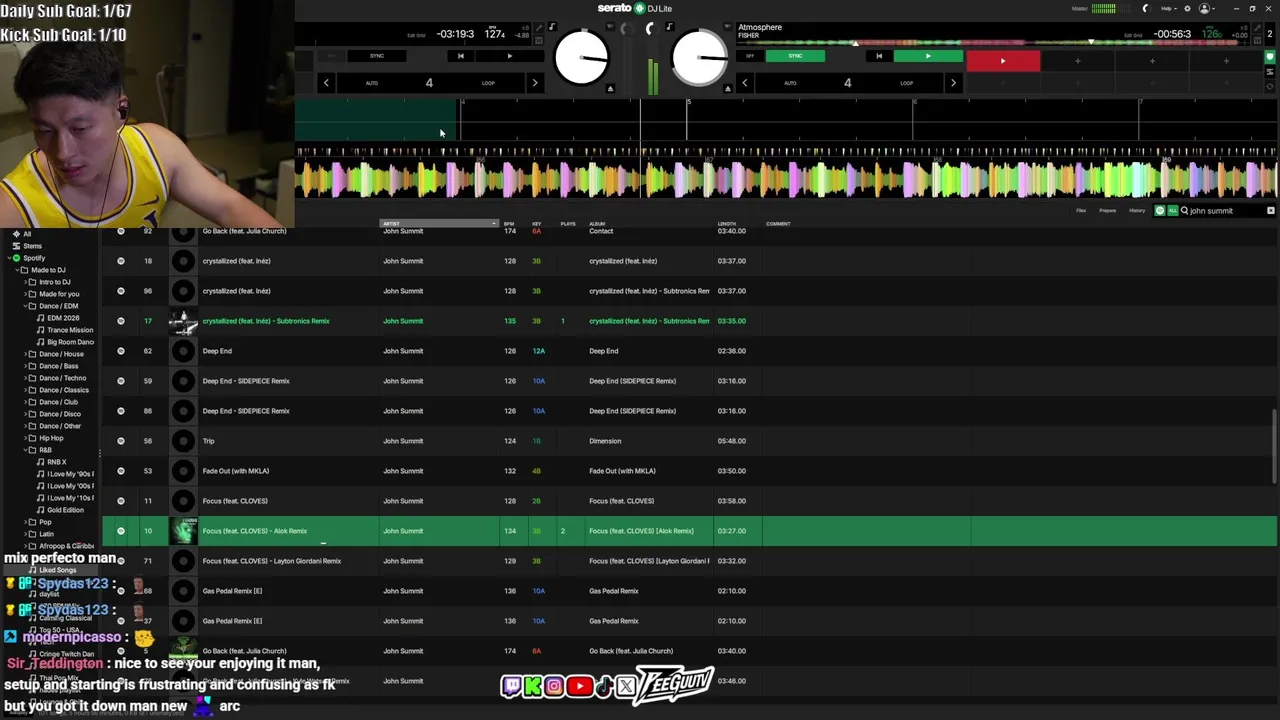Click Spotify icon on the Trip row
This screenshot has height=720, width=1280.
click(121, 441)
